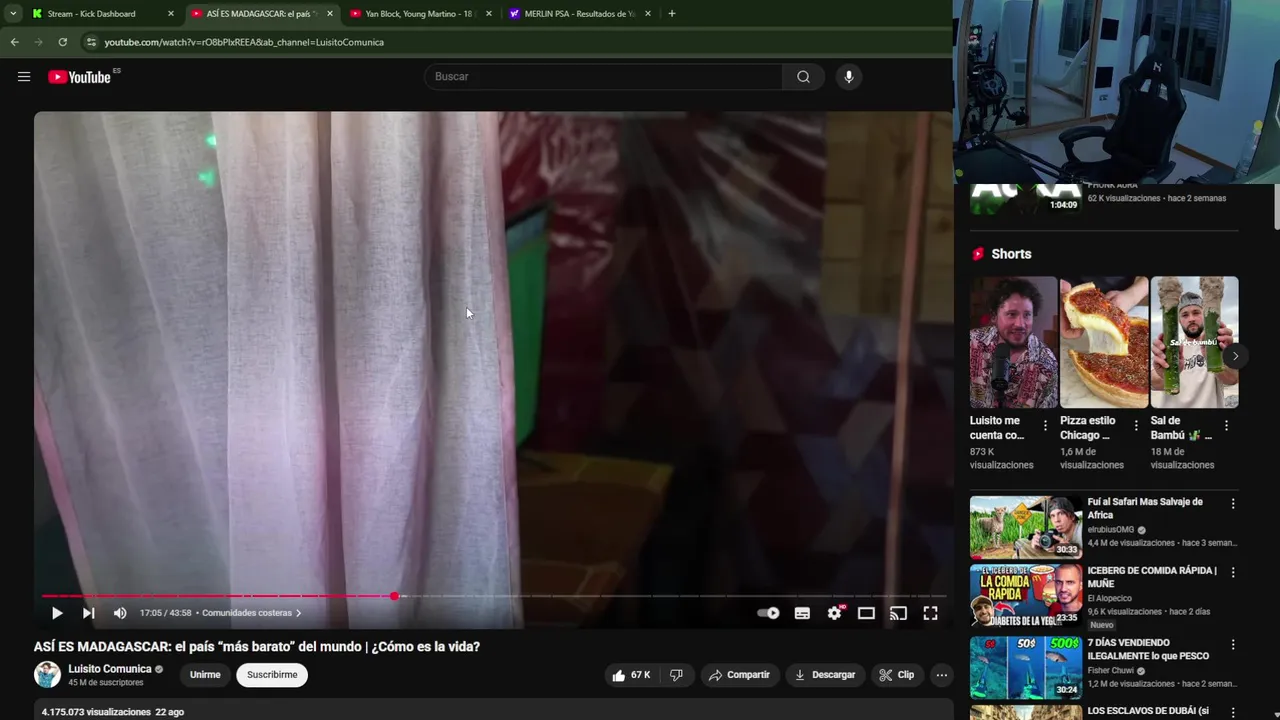Skip to the next video
Viewport: 1280px width, 720px height.
point(88,613)
